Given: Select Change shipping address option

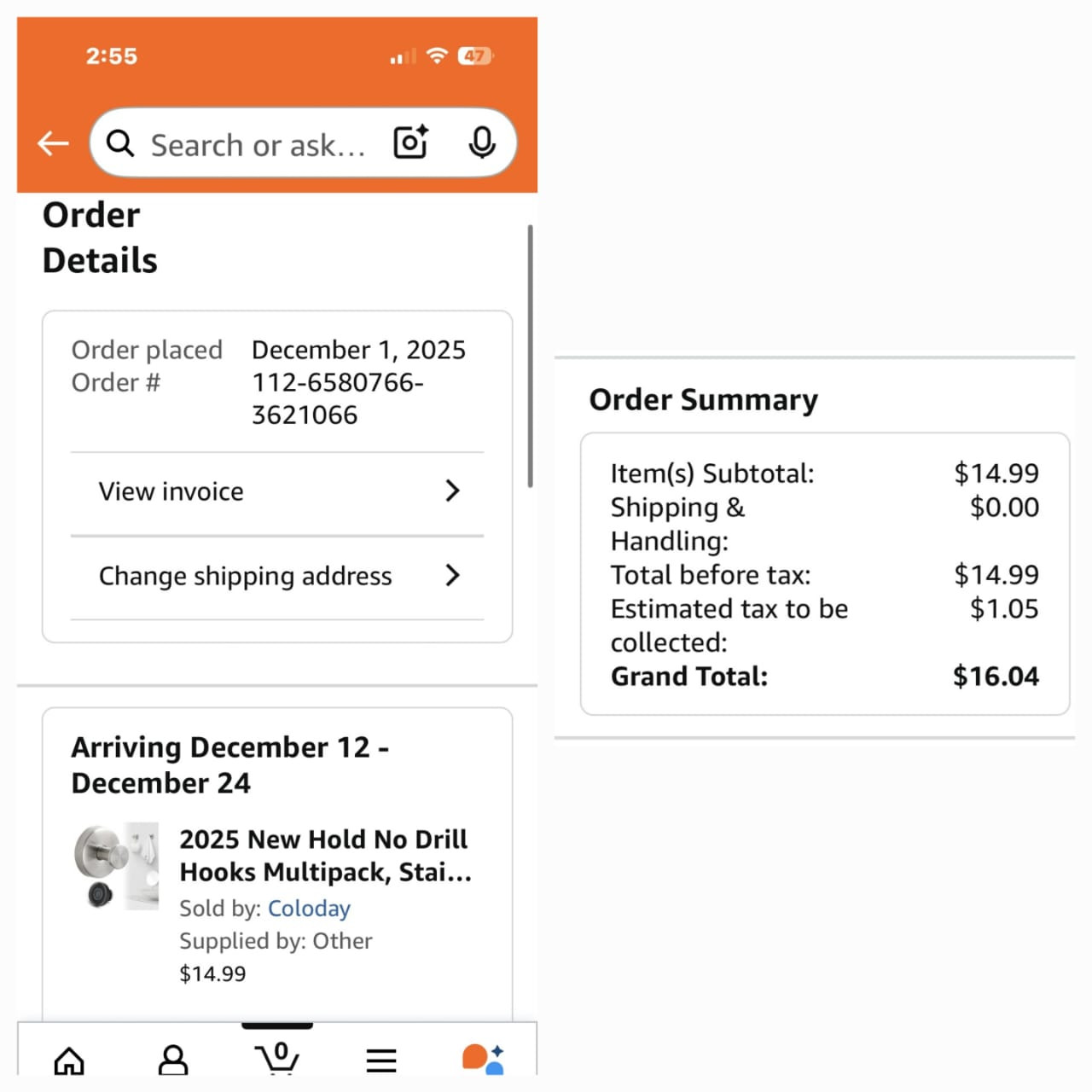Looking at the screenshot, I should point(245,576).
